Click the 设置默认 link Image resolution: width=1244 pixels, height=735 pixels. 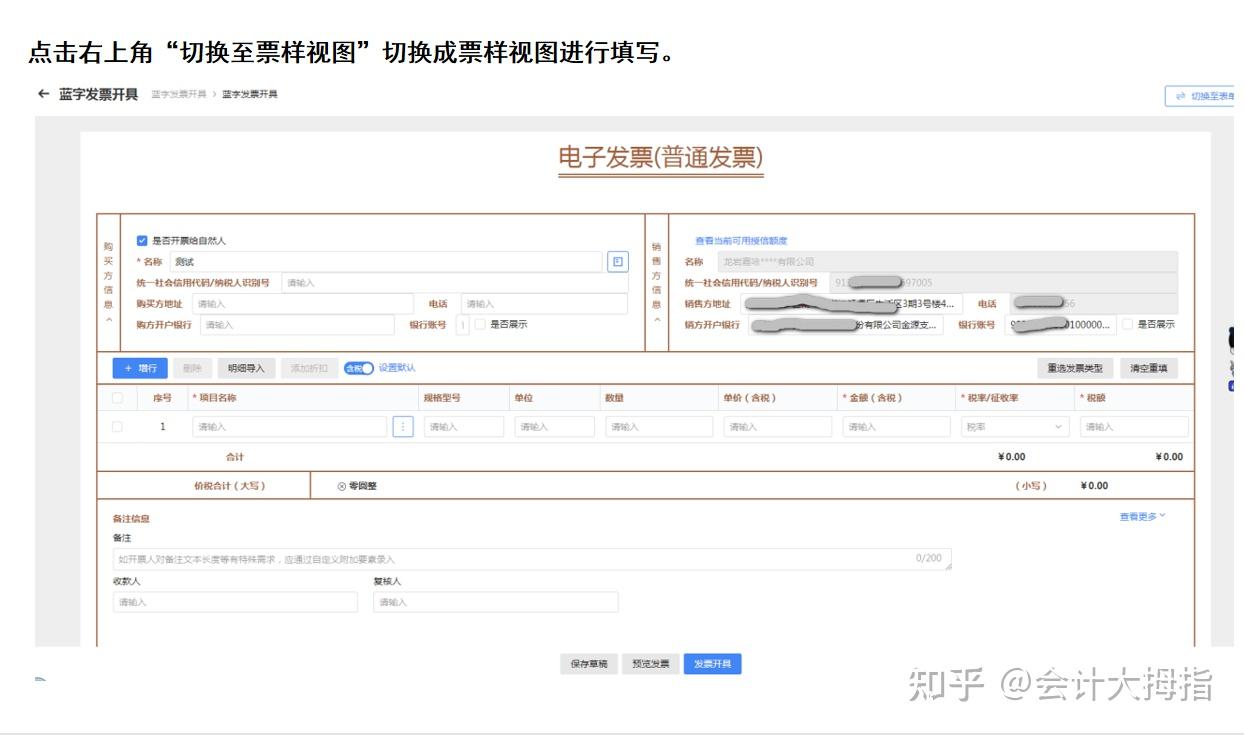click(x=397, y=368)
